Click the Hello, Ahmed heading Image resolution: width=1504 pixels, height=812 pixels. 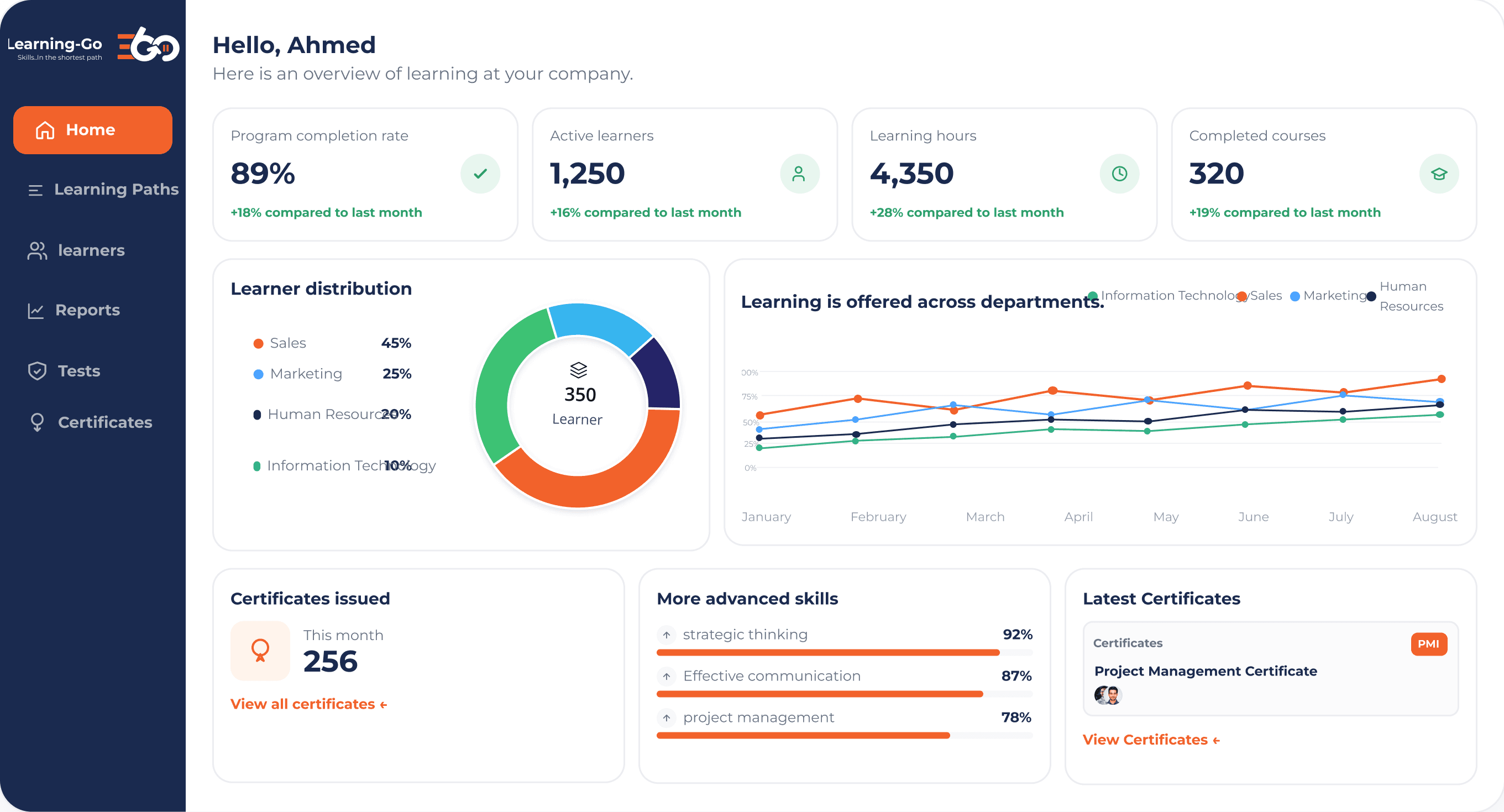294,45
